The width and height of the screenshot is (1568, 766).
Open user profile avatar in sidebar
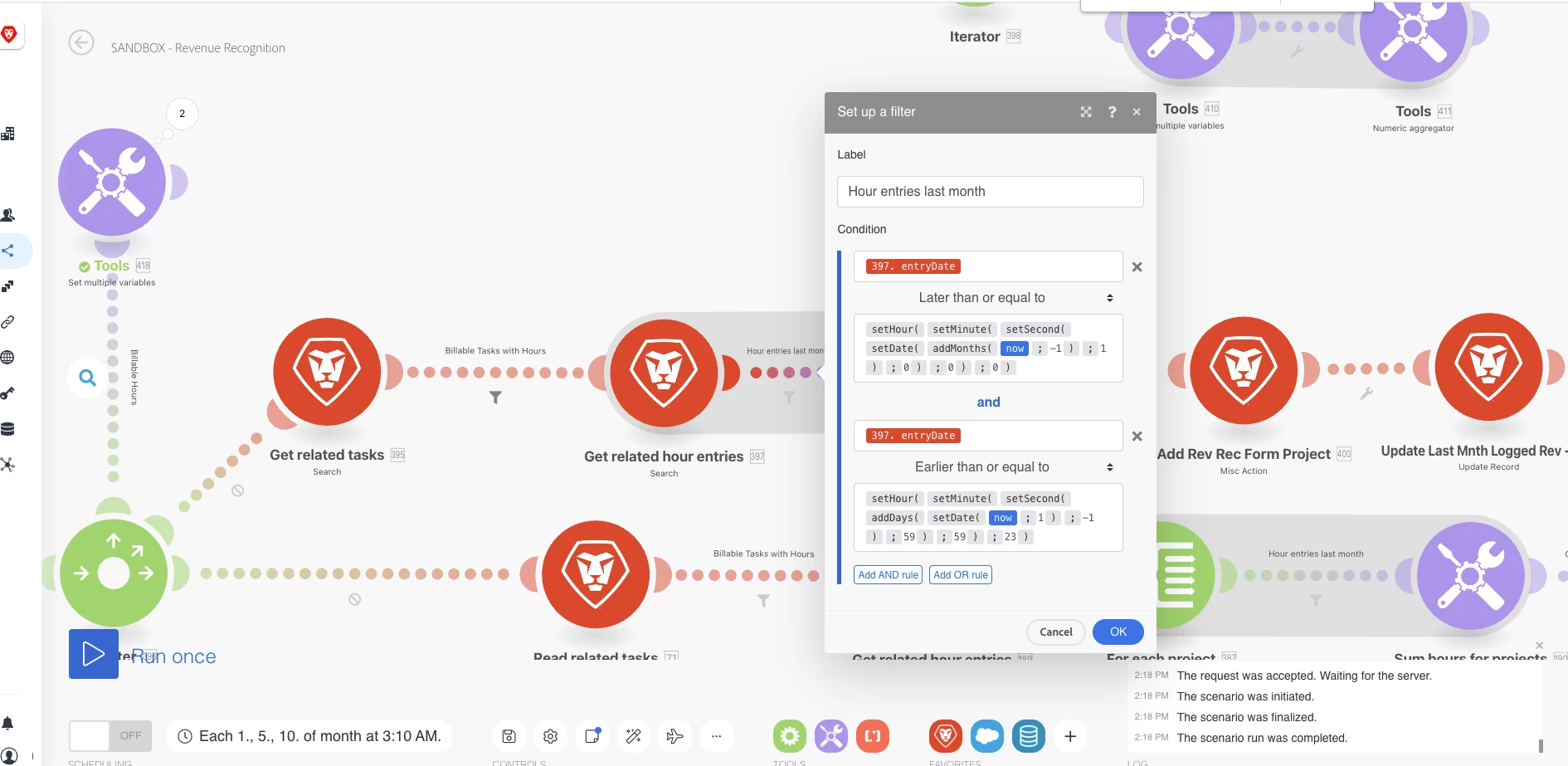(9, 756)
